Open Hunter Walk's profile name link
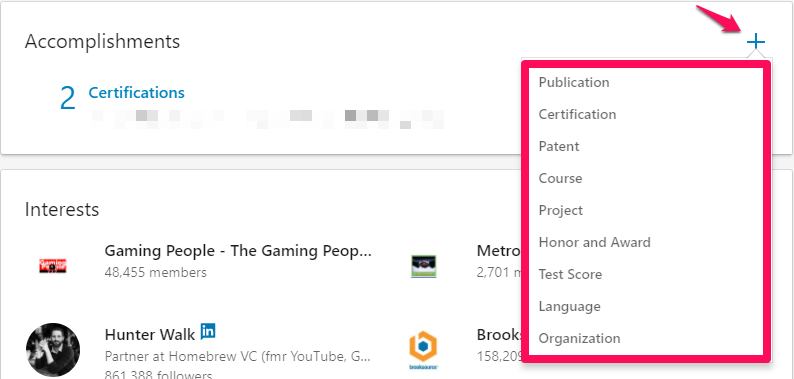The image size is (794, 379). 150,335
